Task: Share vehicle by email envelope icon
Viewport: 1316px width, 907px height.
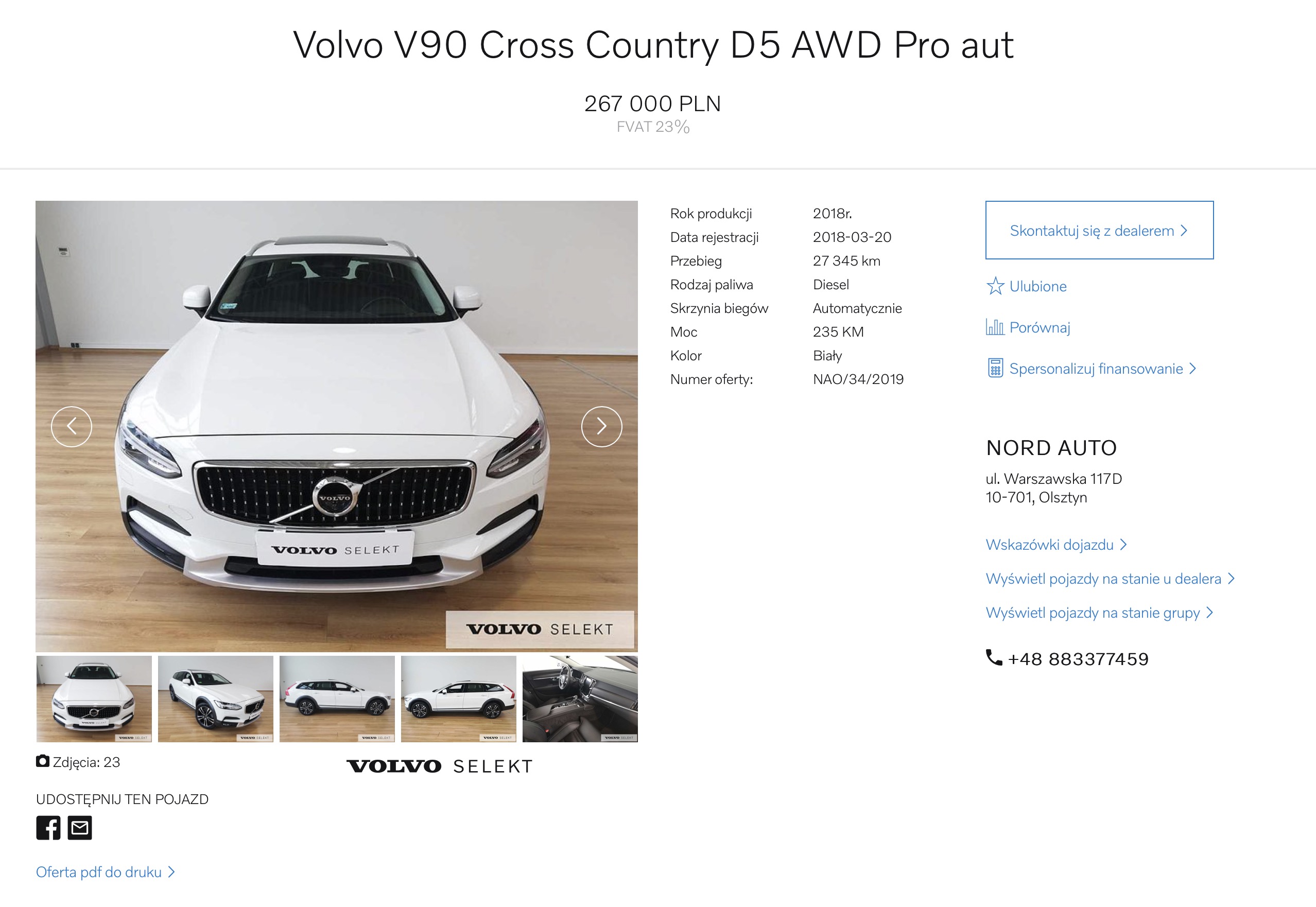Action: [x=80, y=827]
